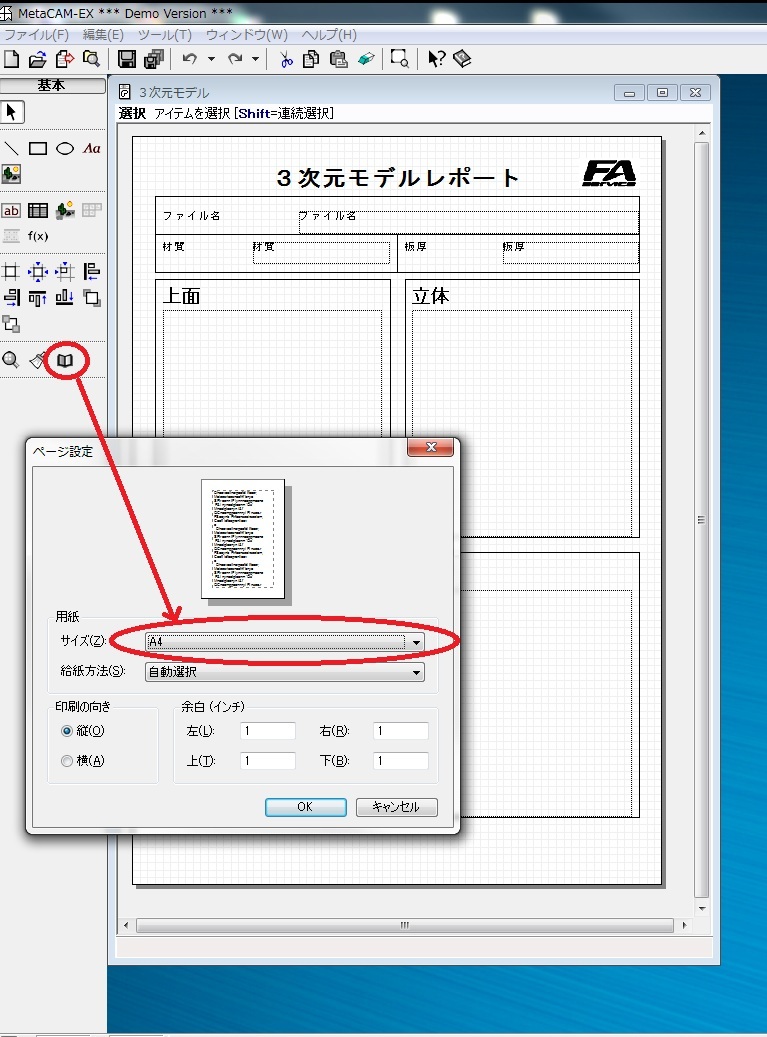Select the Aa text label tool
This screenshot has height=1037, width=767.
click(92, 149)
